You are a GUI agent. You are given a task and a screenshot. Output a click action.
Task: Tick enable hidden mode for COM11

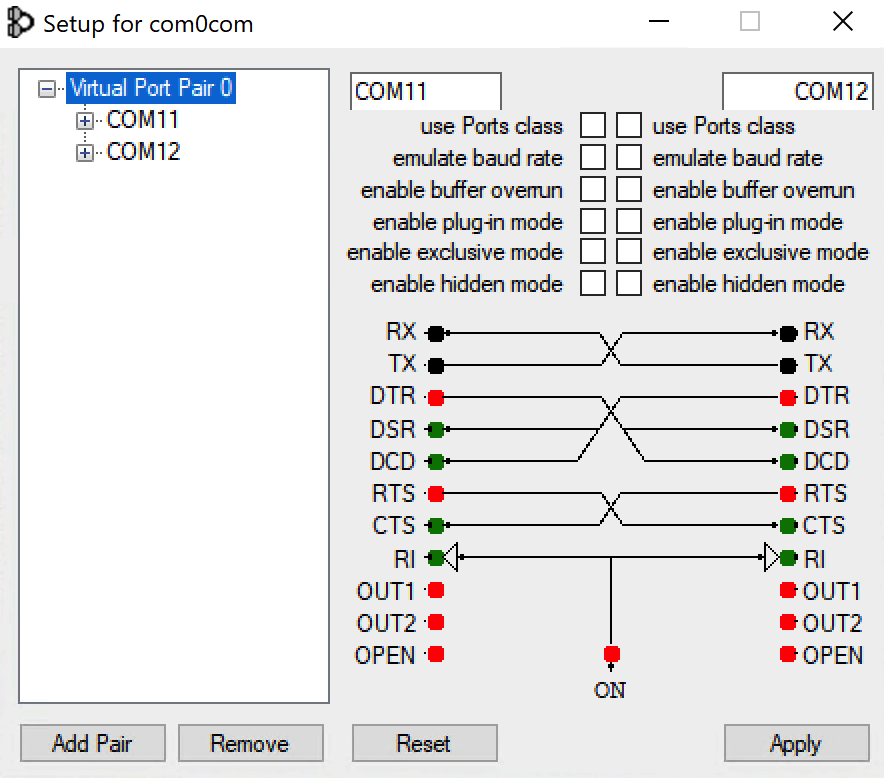[593, 283]
